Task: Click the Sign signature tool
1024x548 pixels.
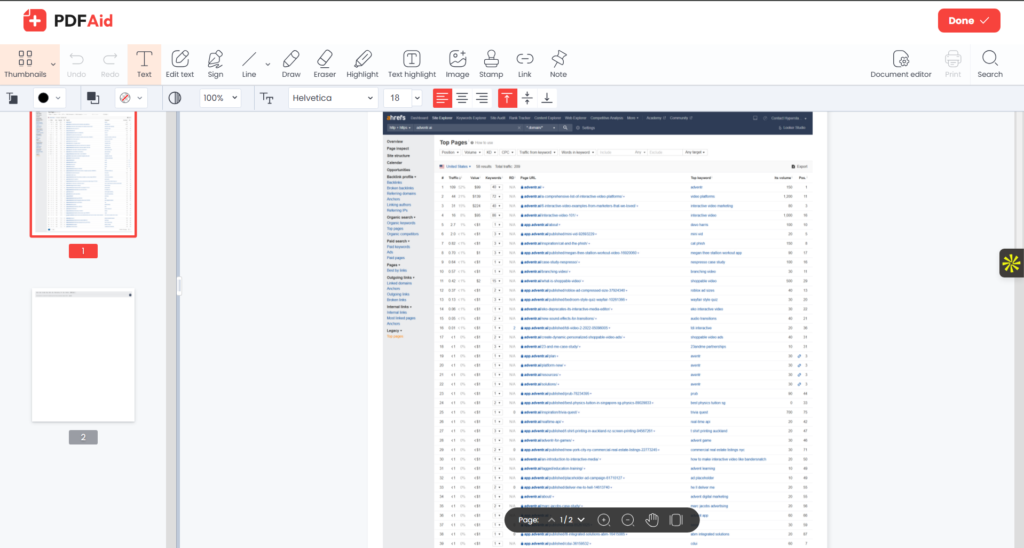Action: 215,63
